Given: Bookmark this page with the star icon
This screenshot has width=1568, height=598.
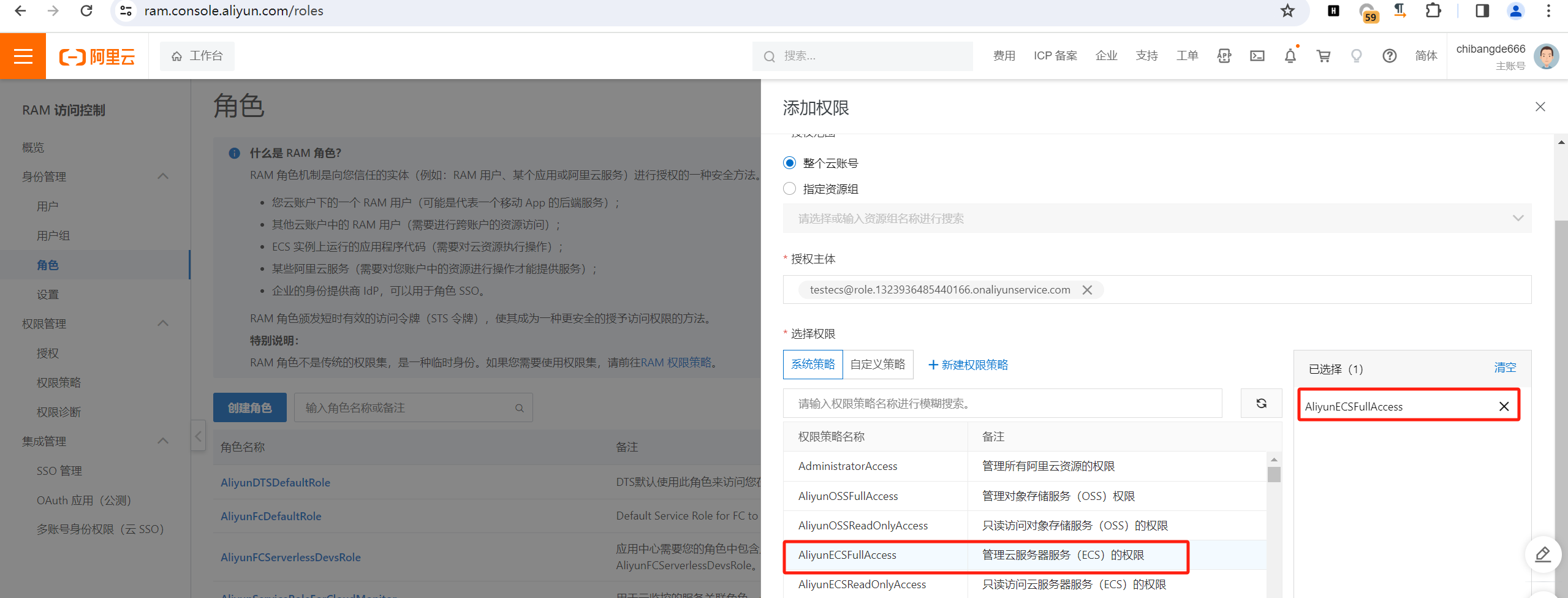Looking at the screenshot, I should pyautogui.click(x=1287, y=11).
